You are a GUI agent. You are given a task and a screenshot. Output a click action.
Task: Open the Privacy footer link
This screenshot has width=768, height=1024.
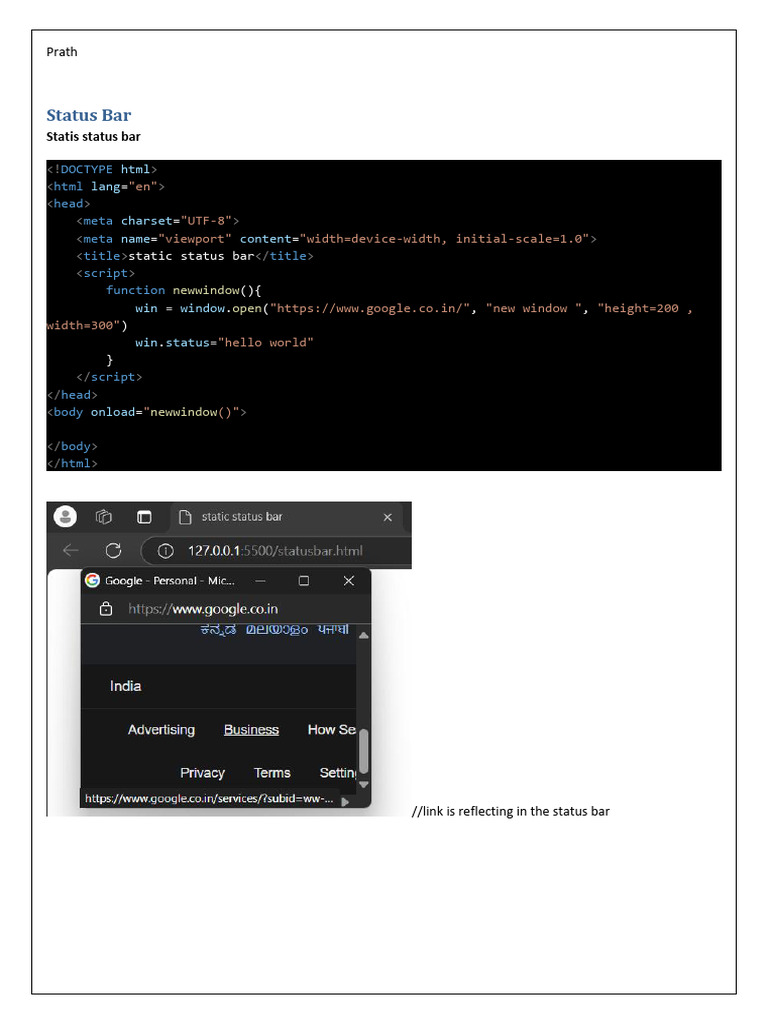pyautogui.click(x=202, y=773)
